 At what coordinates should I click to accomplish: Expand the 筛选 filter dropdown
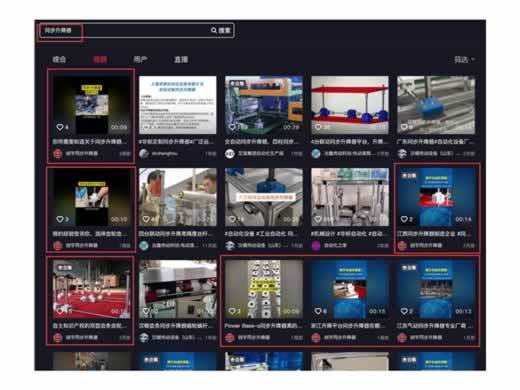click(464, 60)
